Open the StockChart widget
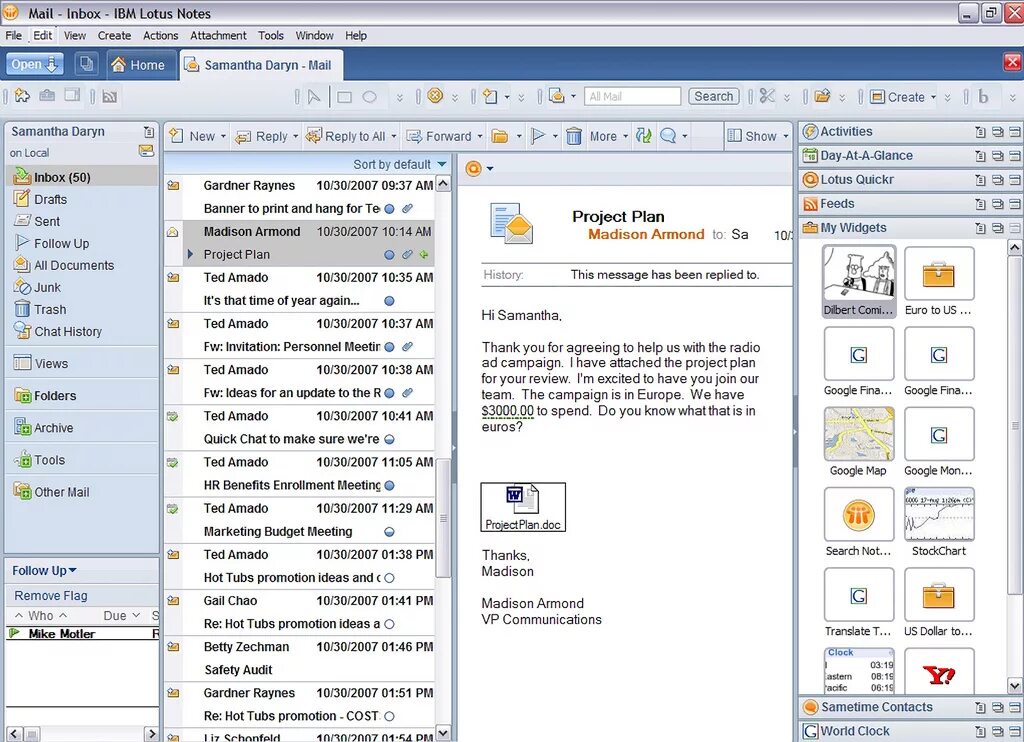This screenshot has width=1024, height=742. pos(938,523)
